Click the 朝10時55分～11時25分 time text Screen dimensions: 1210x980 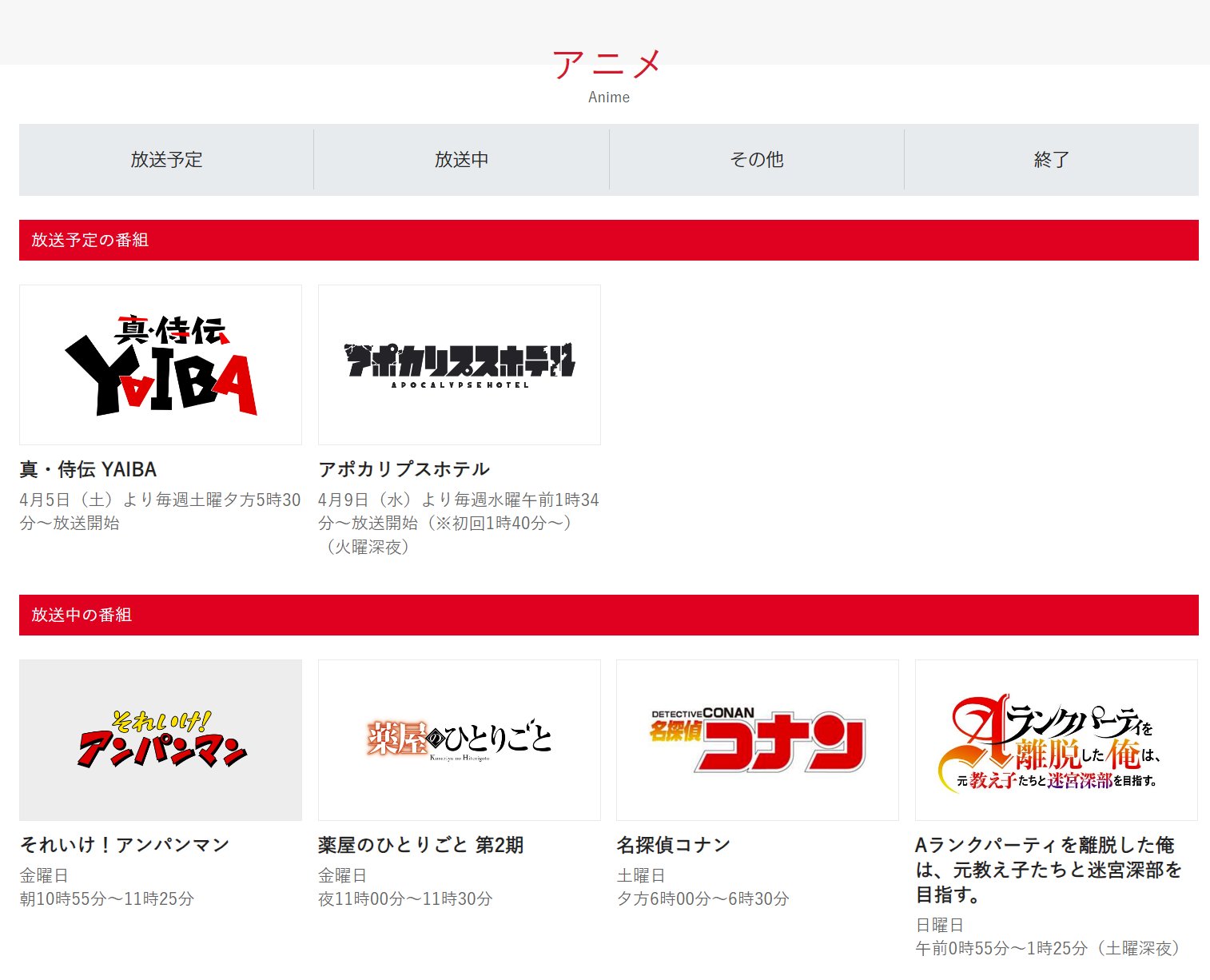point(107,899)
